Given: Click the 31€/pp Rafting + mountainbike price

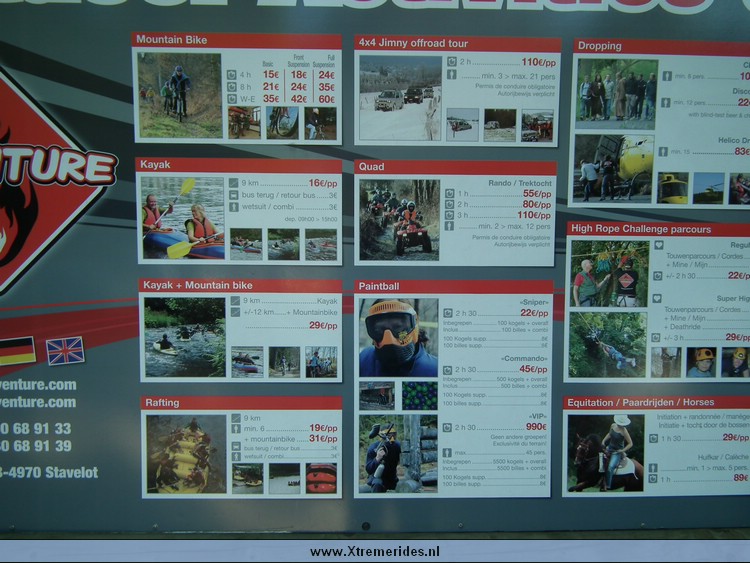Looking at the screenshot, I should (323, 439).
